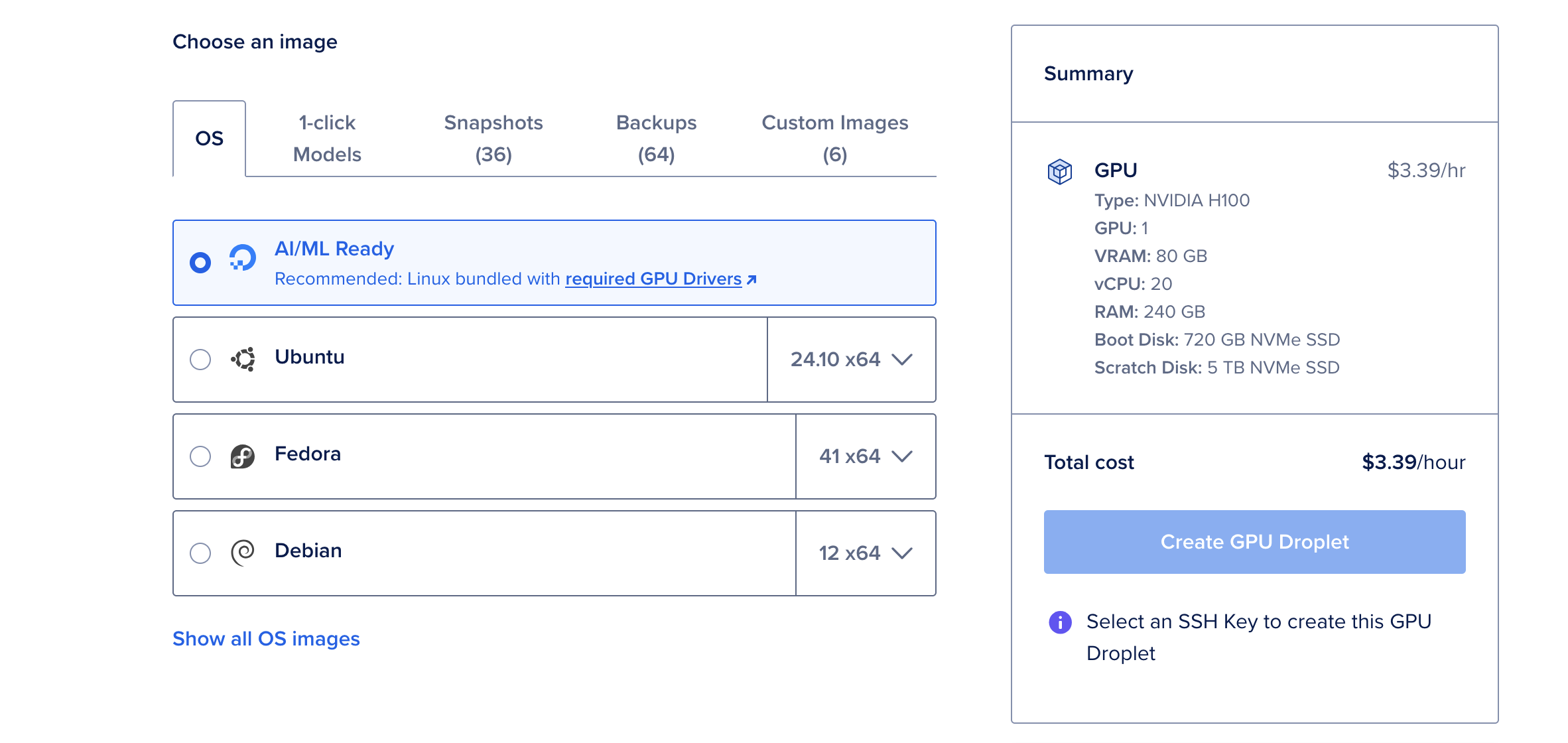Click the Debian swirl logo icon

click(x=242, y=552)
